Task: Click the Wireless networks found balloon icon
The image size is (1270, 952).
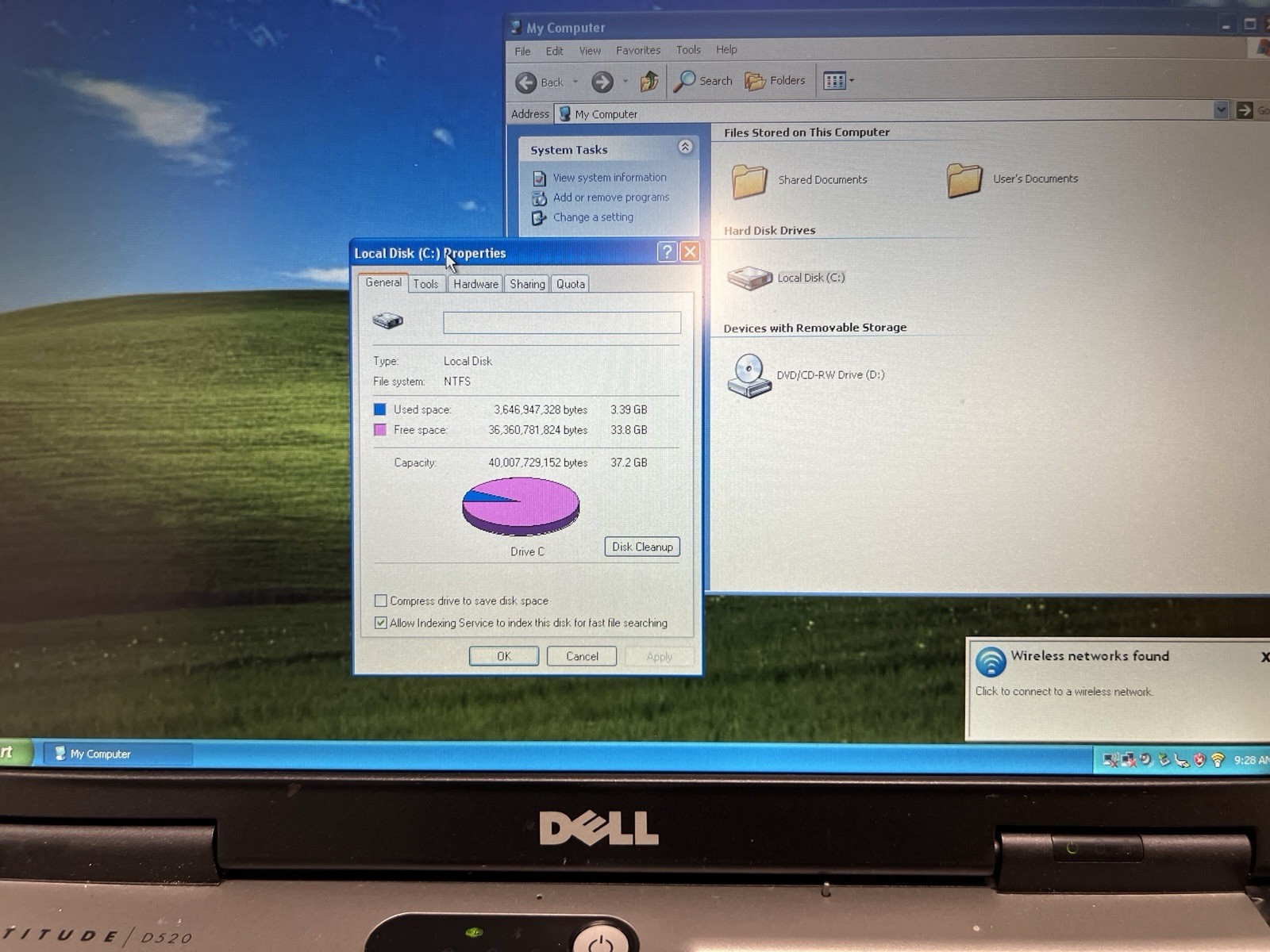Action: [991, 662]
